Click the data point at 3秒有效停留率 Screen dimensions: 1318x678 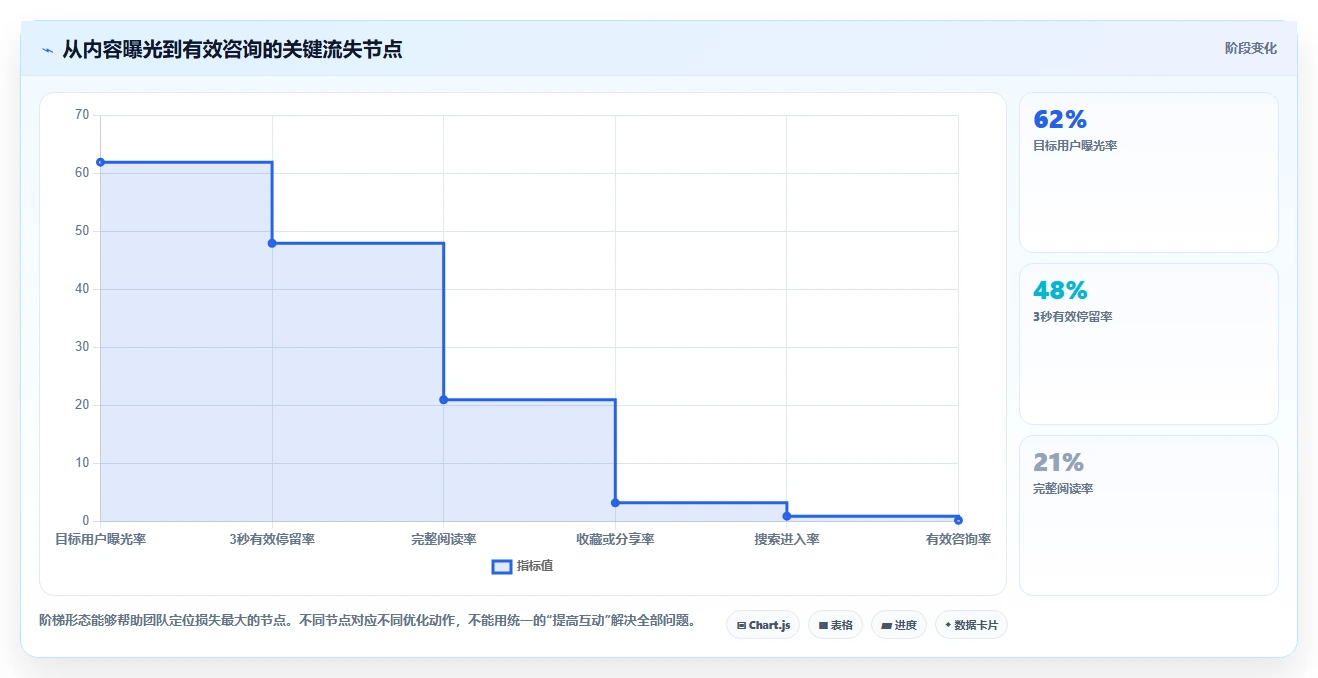[272, 243]
